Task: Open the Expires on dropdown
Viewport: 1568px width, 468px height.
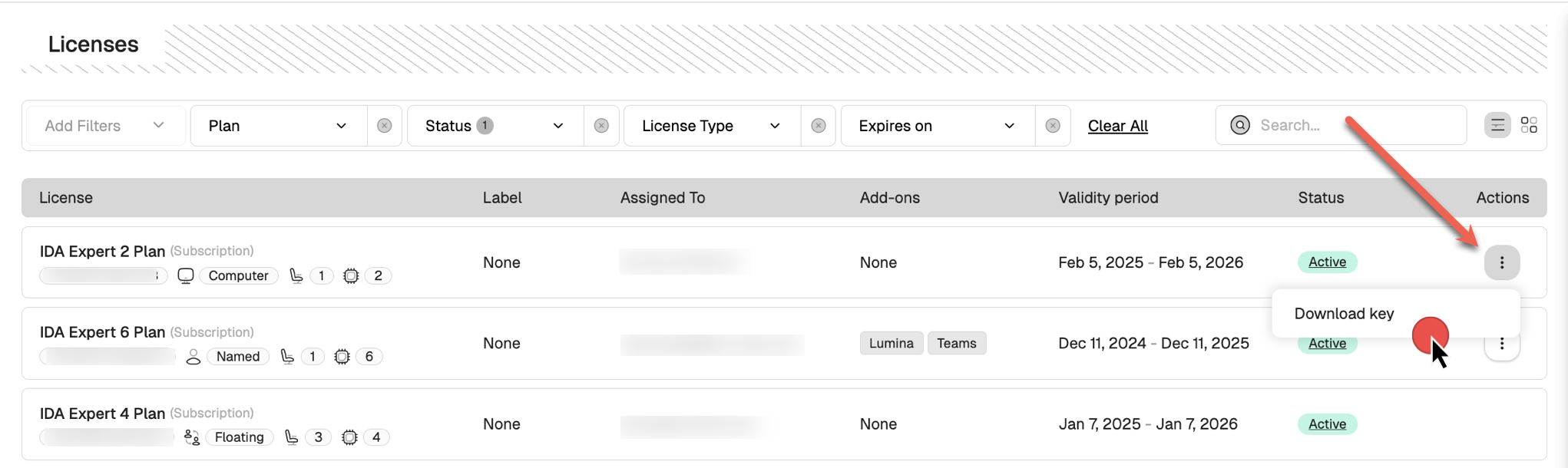Action: coord(937,126)
